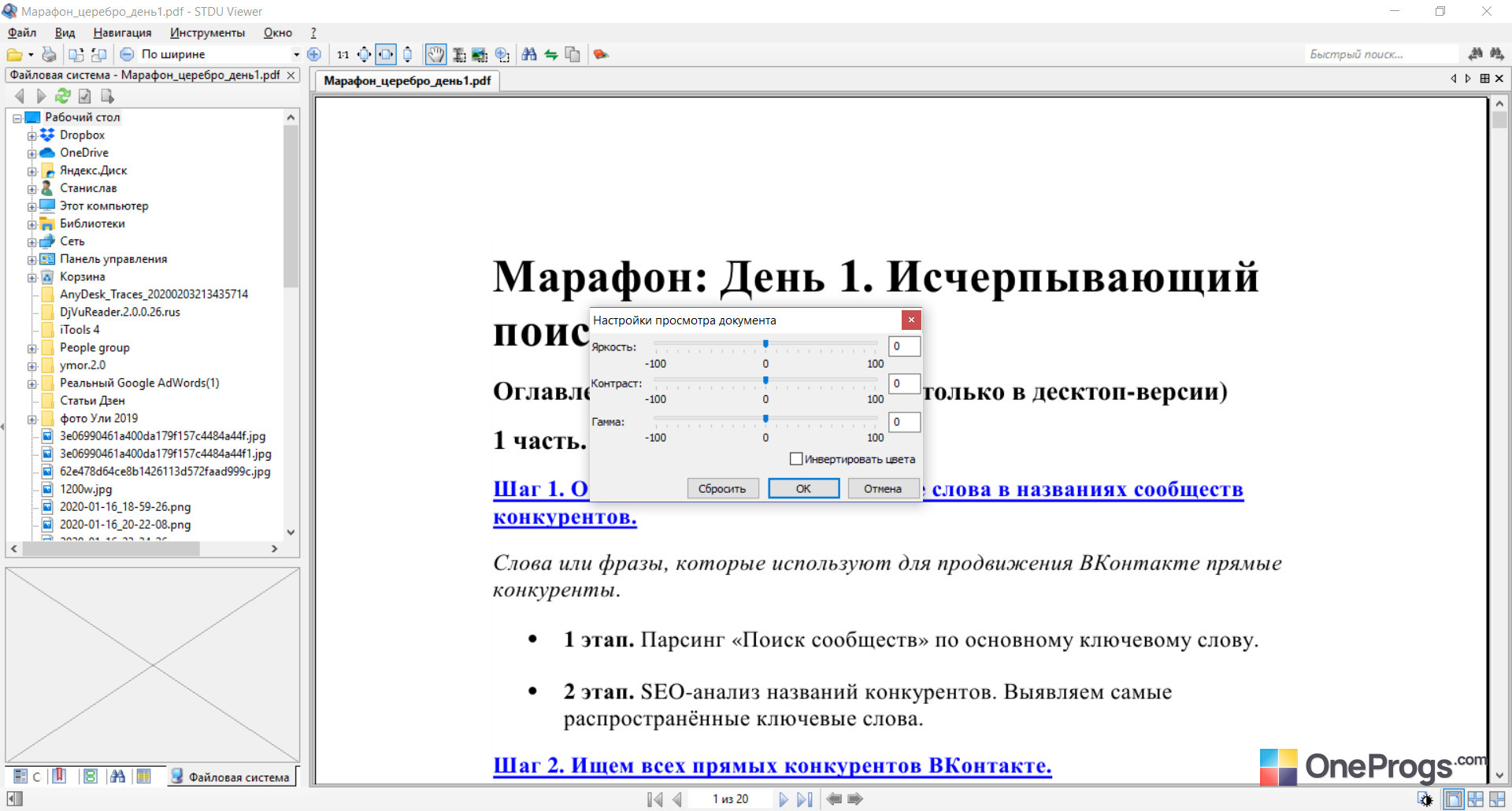Image resolution: width=1512 pixels, height=811 pixels.
Task: Check Инвертировать цвета checkbox
Action: pos(796,459)
